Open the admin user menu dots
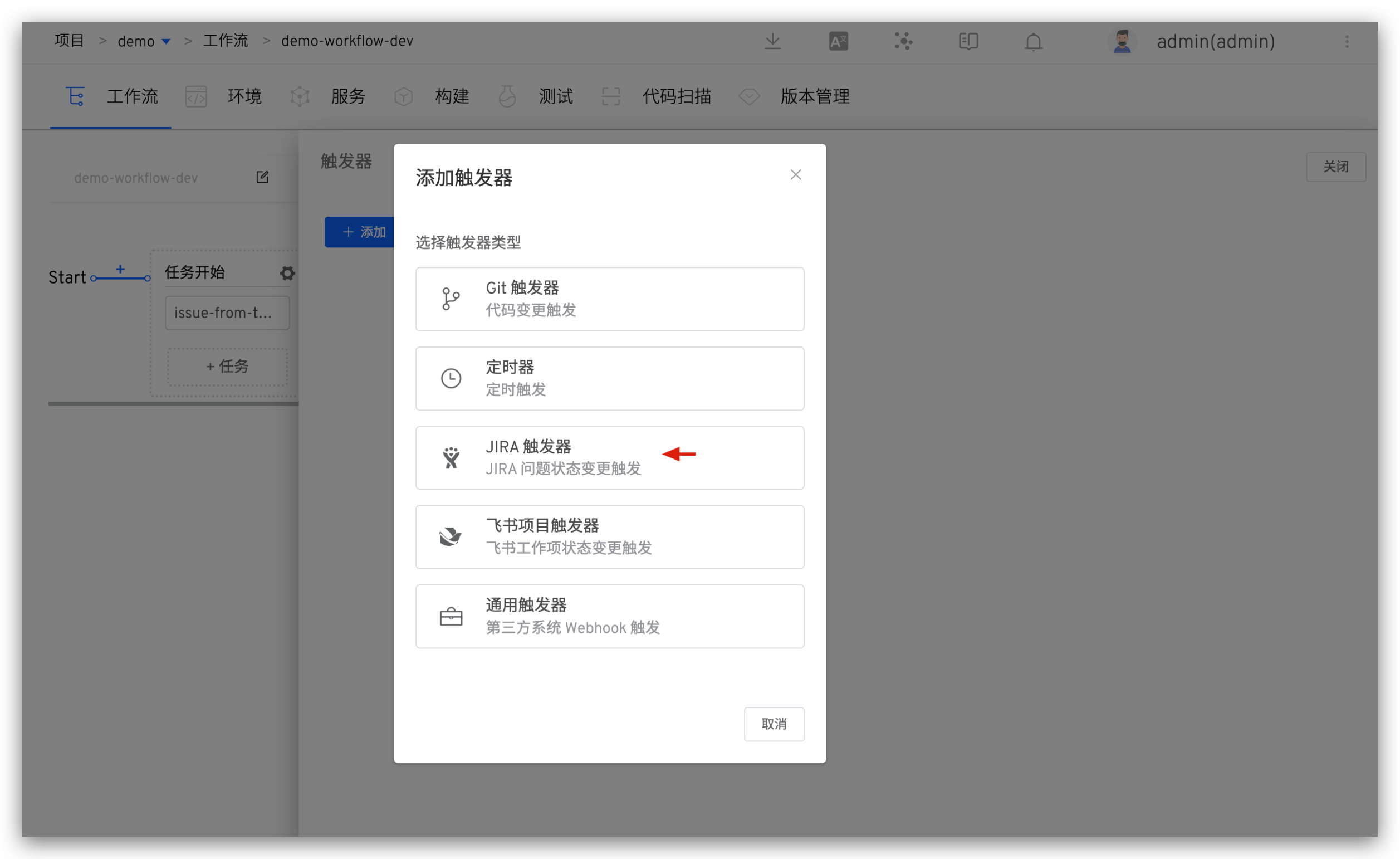 [1346, 41]
